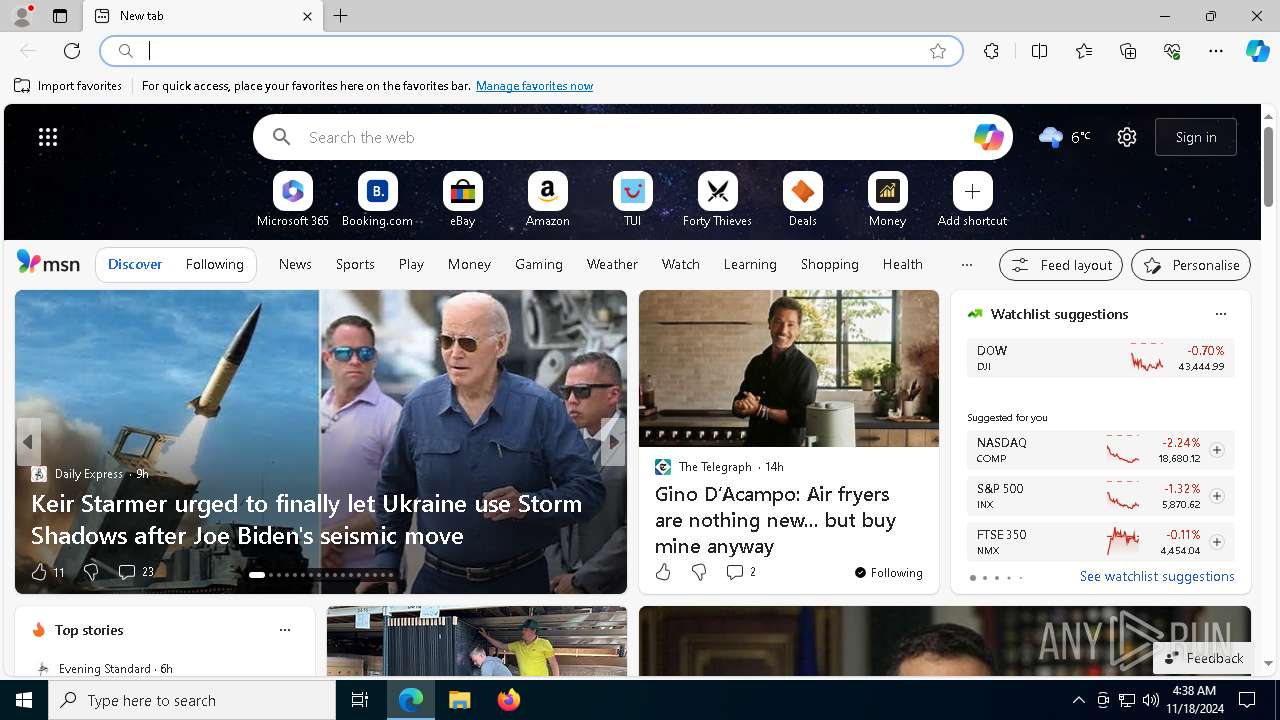This screenshot has width=1280, height=720.
Task: Open the Collections toolbar icon
Action: click(x=1128, y=51)
